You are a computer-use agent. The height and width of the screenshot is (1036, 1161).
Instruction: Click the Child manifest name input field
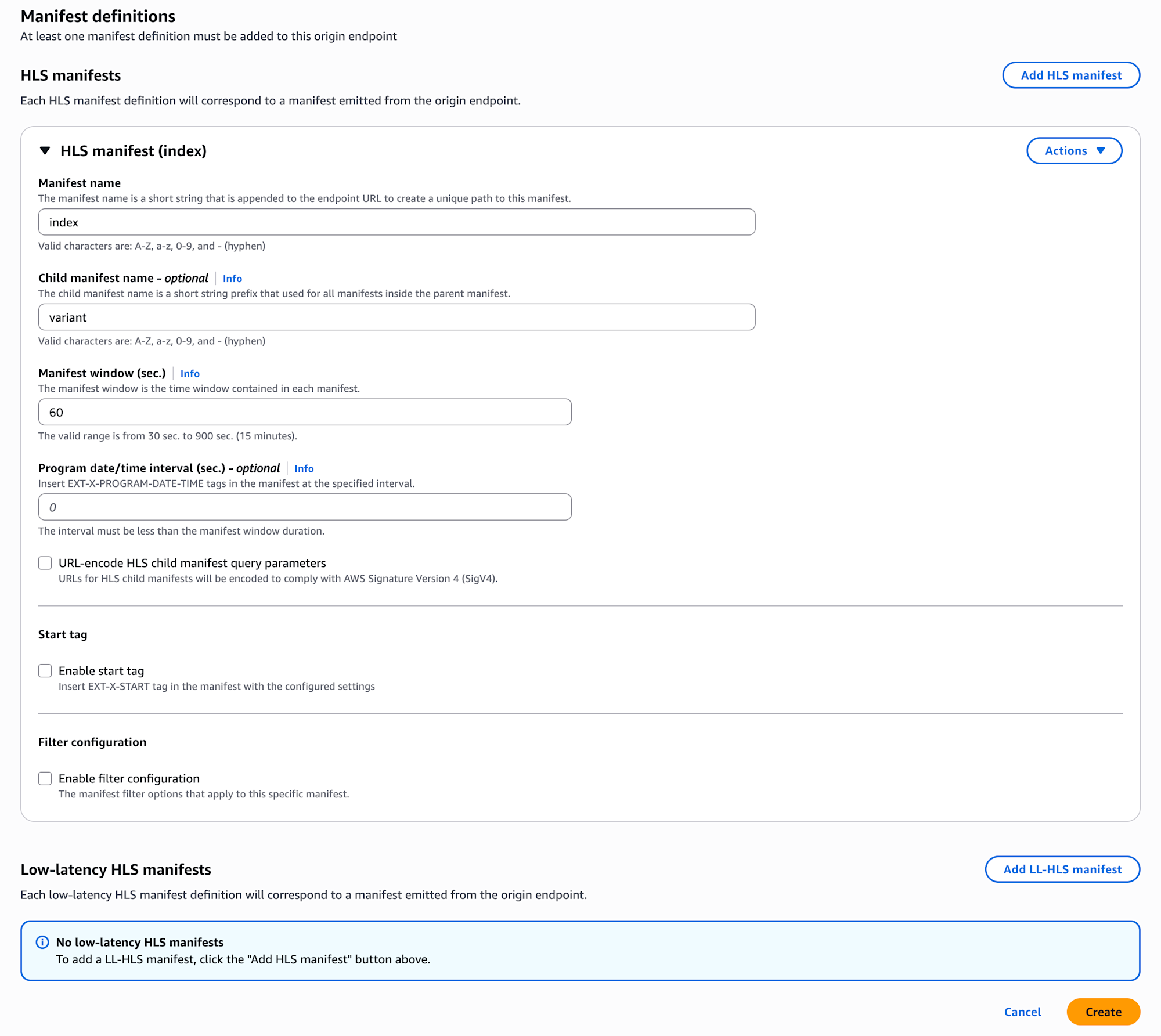point(396,317)
